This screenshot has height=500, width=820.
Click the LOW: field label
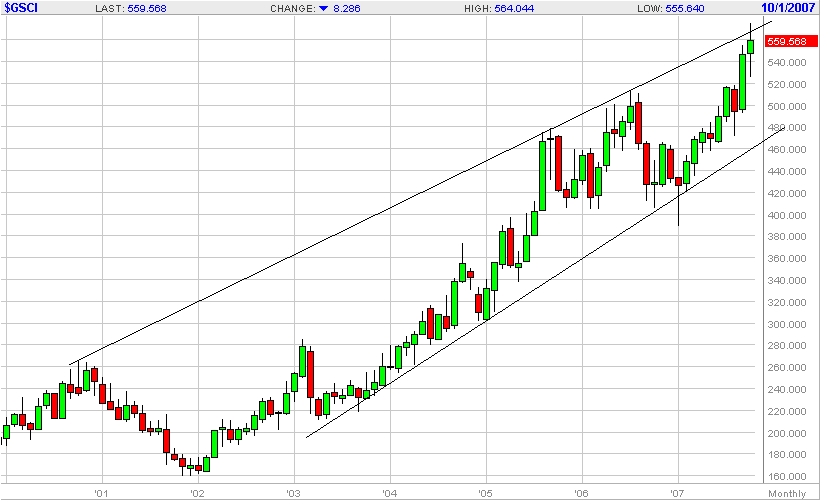[650, 8]
